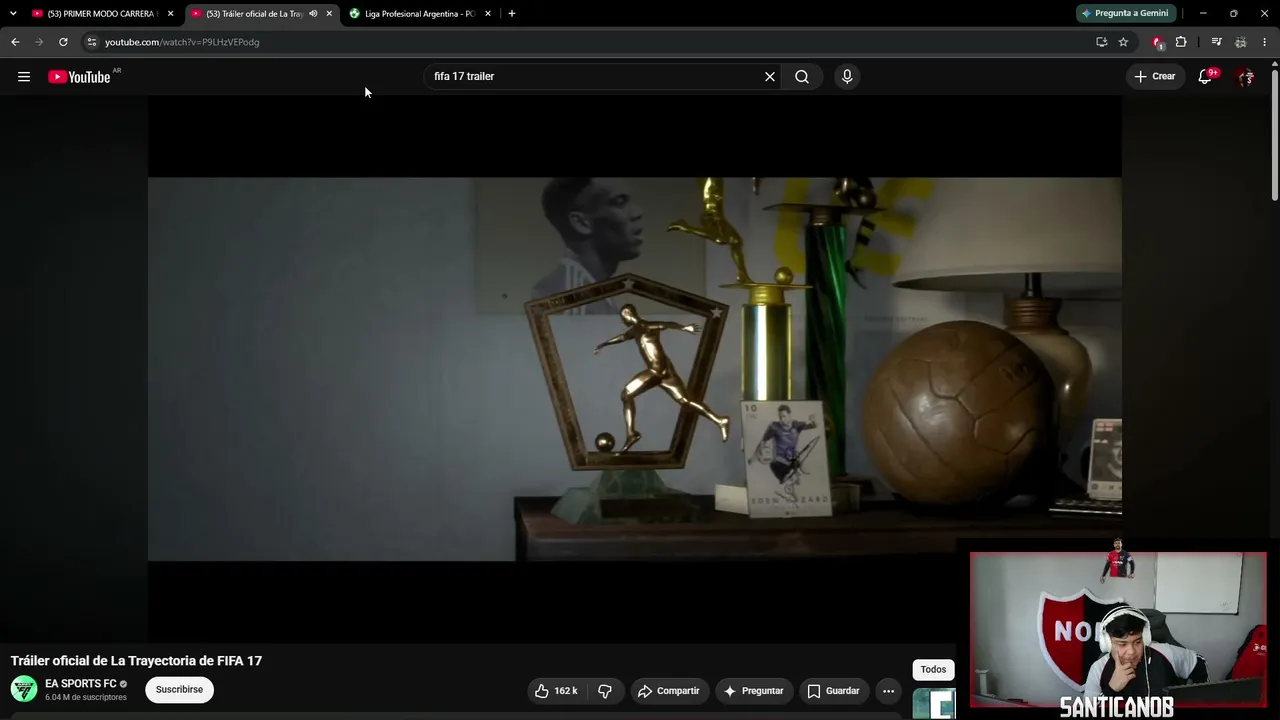This screenshot has height=720, width=1280.
Task: Click the '6.04 M de suscriptores' text
Action: 86,697
